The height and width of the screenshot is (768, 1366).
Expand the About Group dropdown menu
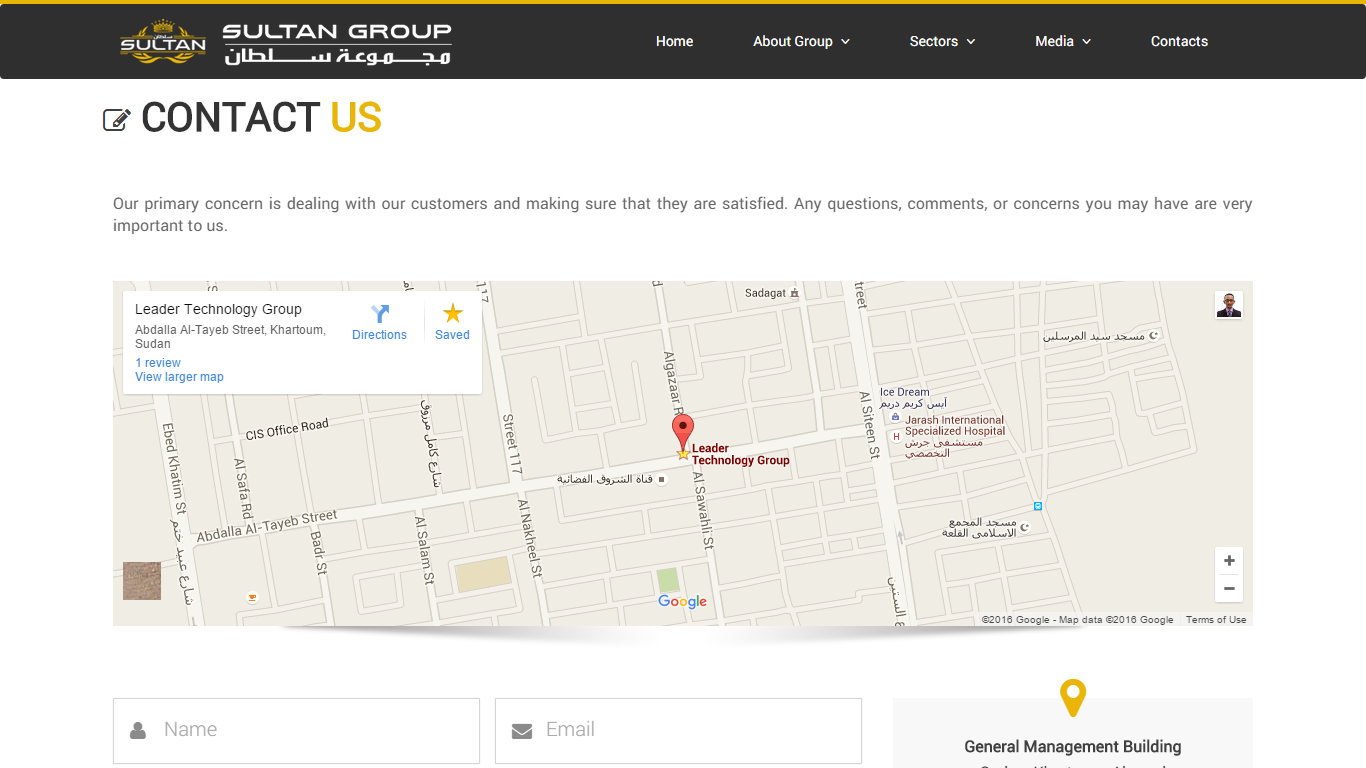point(801,41)
